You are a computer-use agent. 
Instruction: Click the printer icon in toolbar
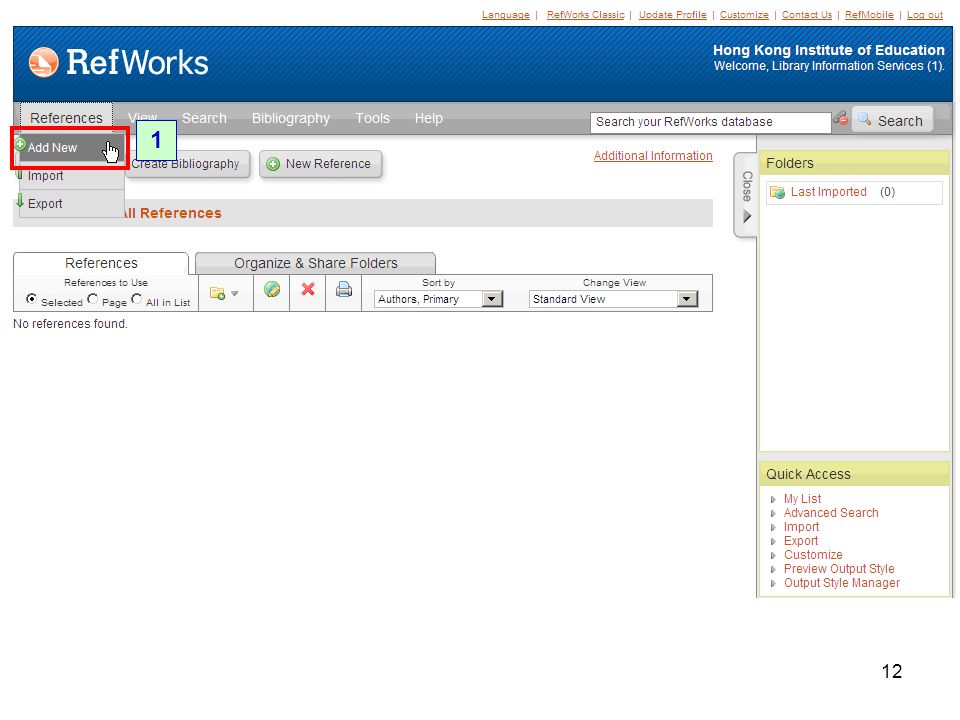pos(344,289)
